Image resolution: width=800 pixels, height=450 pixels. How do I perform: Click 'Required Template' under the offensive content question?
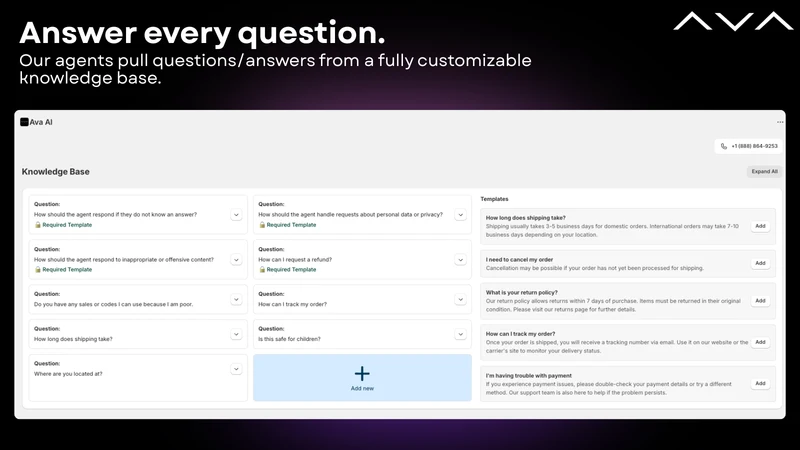coord(67,269)
